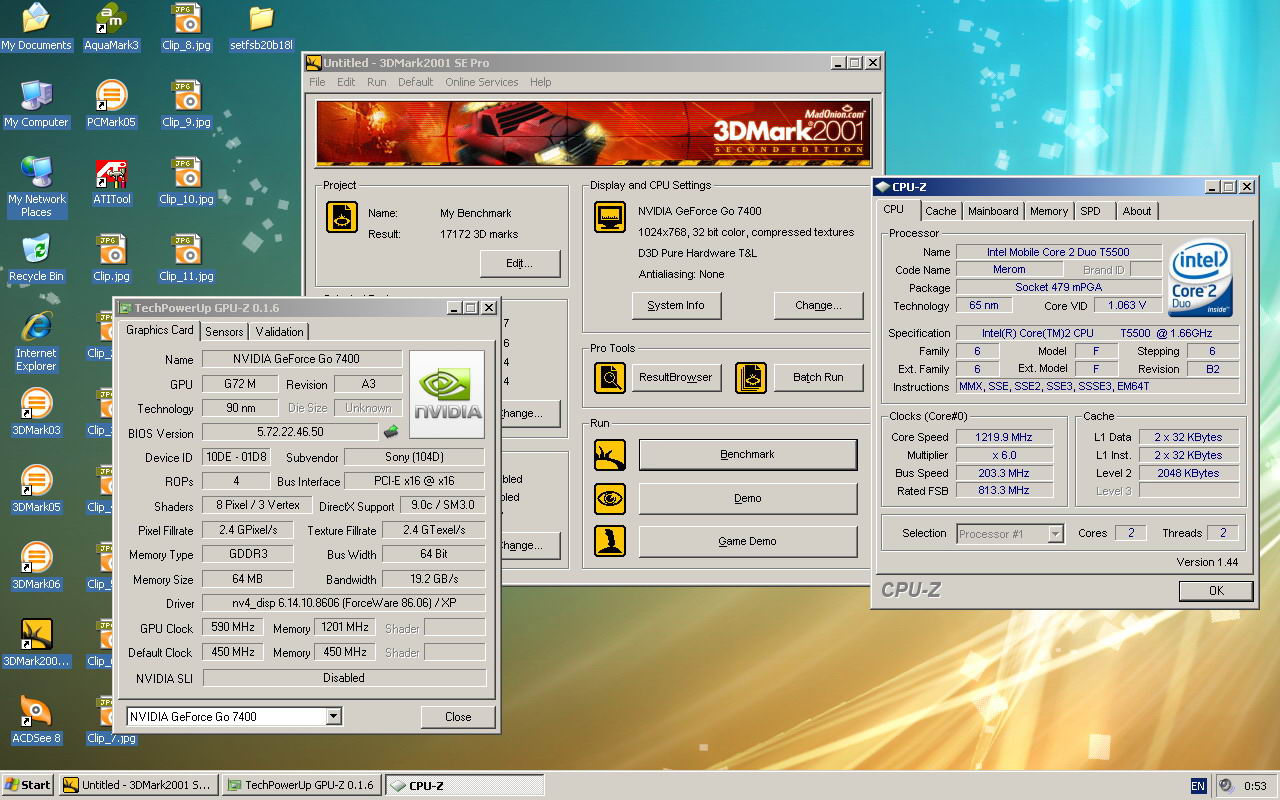This screenshot has height=800, width=1280.
Task: Click the Batch Run document icon in 3DMark2001
Action: pos(751,377)
